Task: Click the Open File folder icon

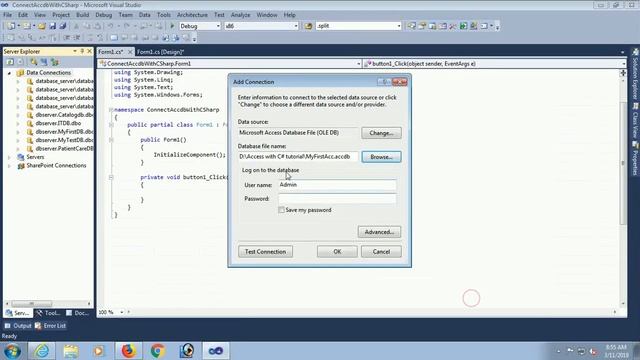Action: click(x=42, y=26)
